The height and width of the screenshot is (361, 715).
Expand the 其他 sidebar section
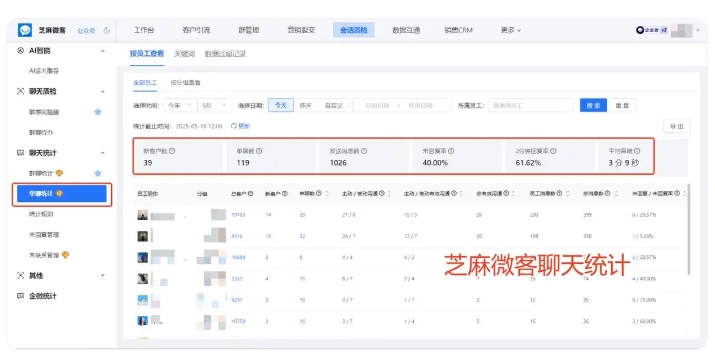pyautogui.click(x=103, y=275)
